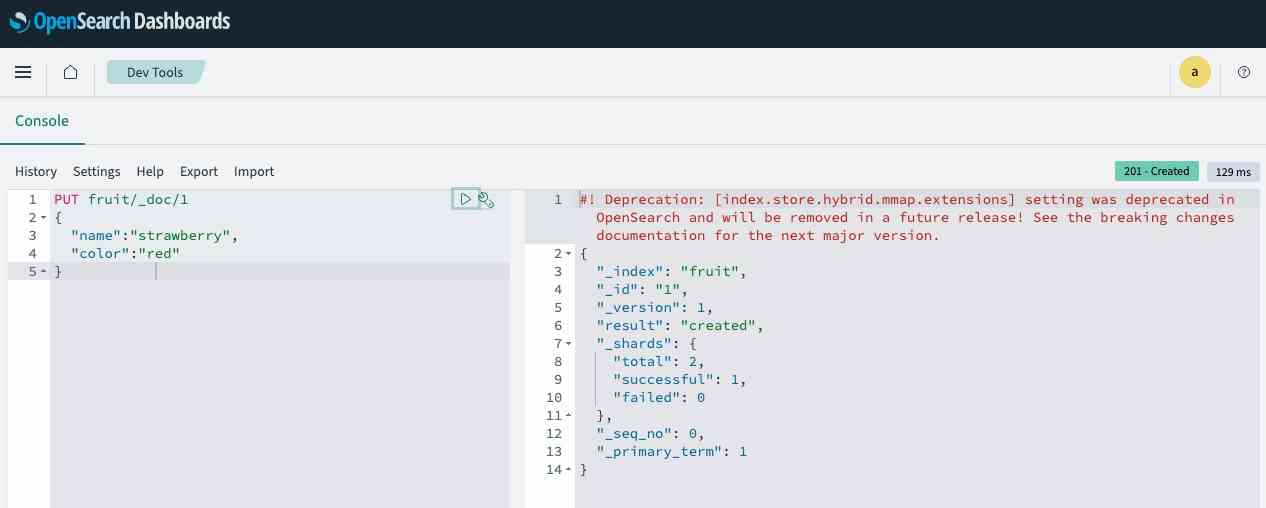Viewport: 1266px width, 508px height.
Task: Open the wrench request options icon
Action: pyautogui.click(x=487, y=200)
